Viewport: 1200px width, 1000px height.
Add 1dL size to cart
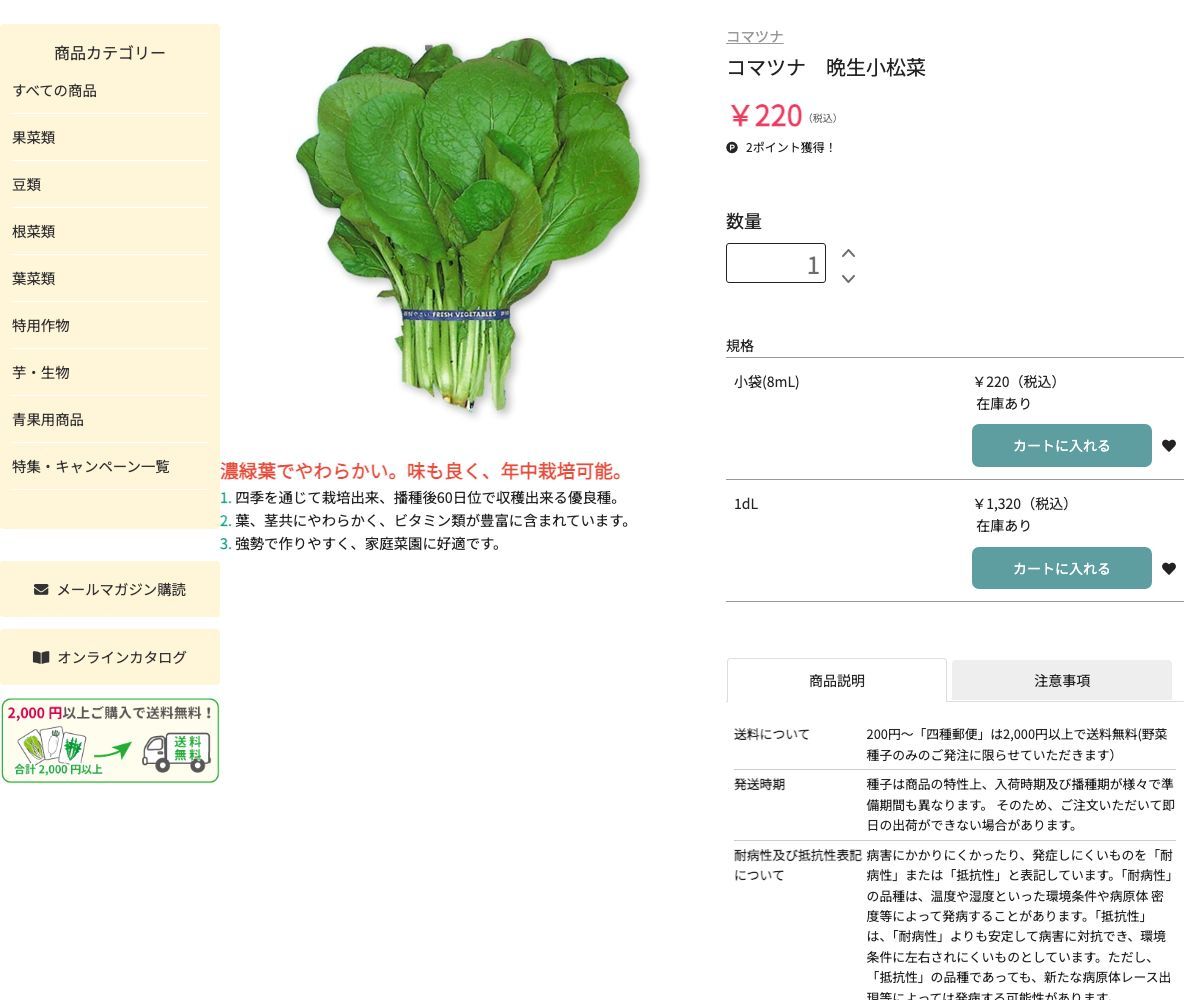[1061, 568]
